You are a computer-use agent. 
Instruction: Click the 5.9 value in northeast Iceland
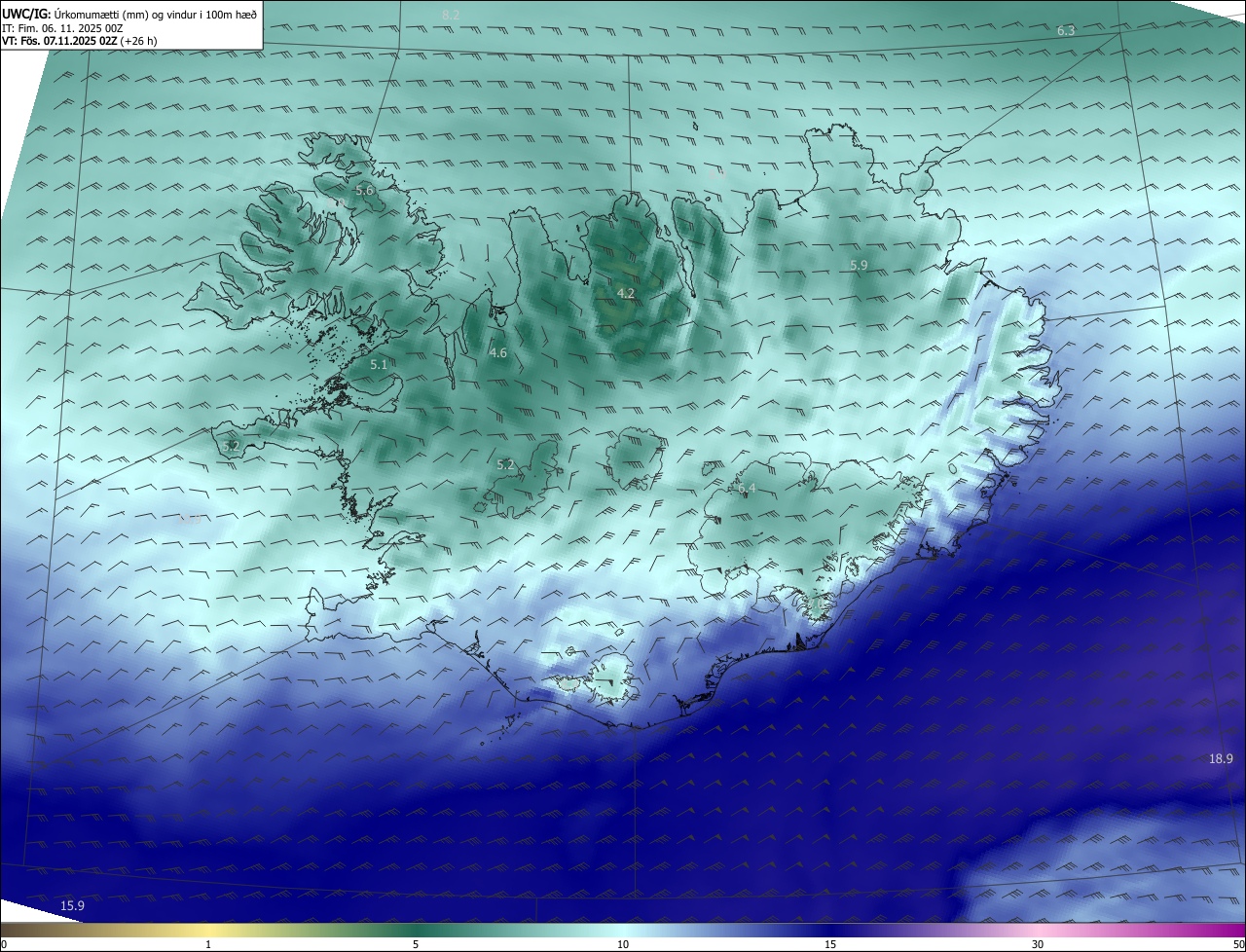pos(859,265)
